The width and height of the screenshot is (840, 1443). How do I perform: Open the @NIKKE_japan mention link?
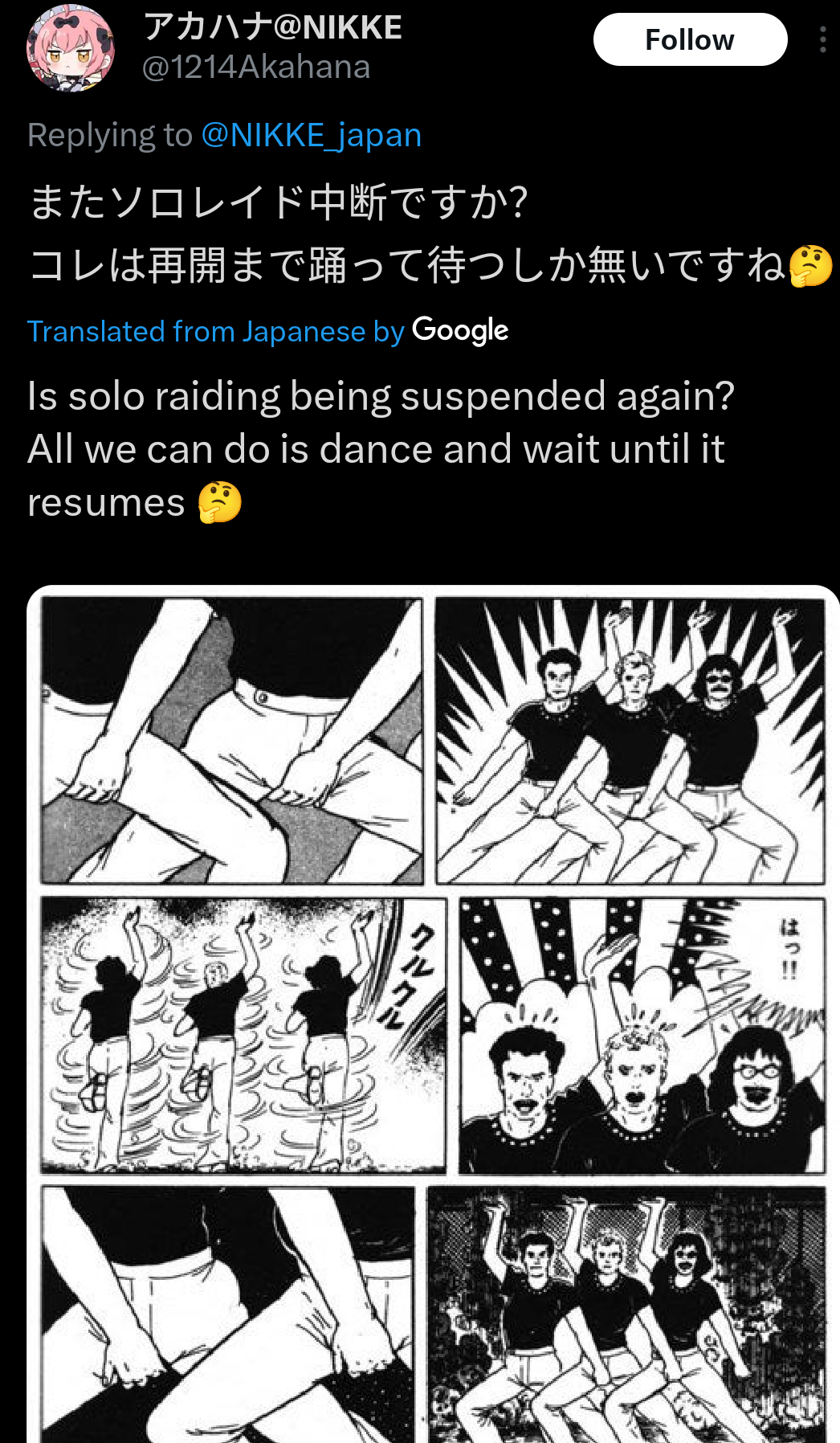tap(311, 135)
